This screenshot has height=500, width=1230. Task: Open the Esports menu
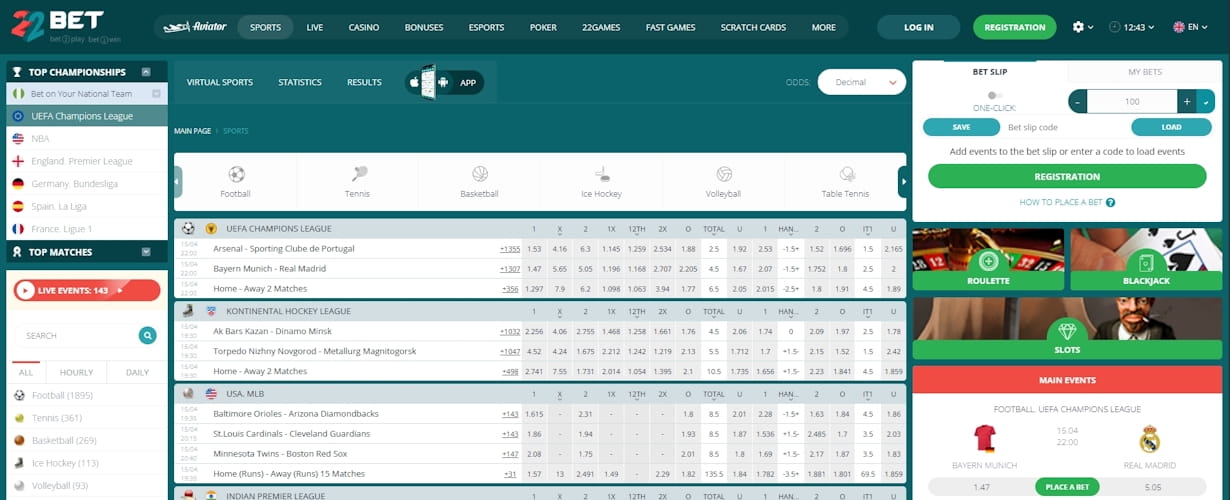coord(486,27)
